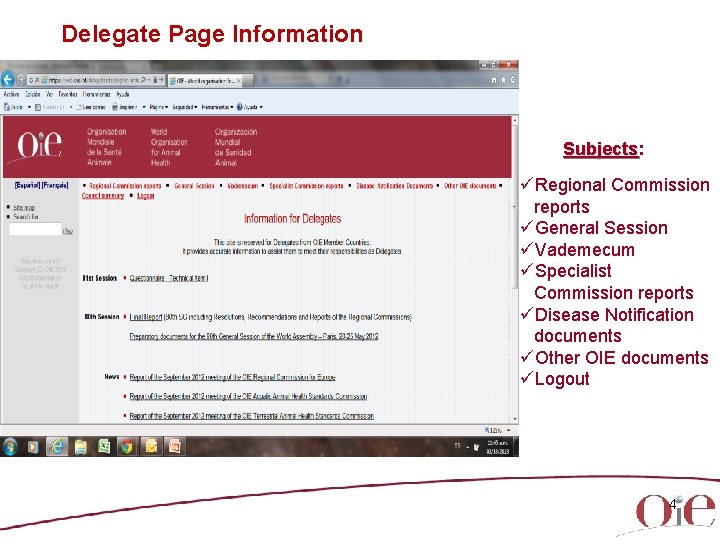Click the Ayuda help question icon
The image size is (720, 540).
[x=239, y=107]
